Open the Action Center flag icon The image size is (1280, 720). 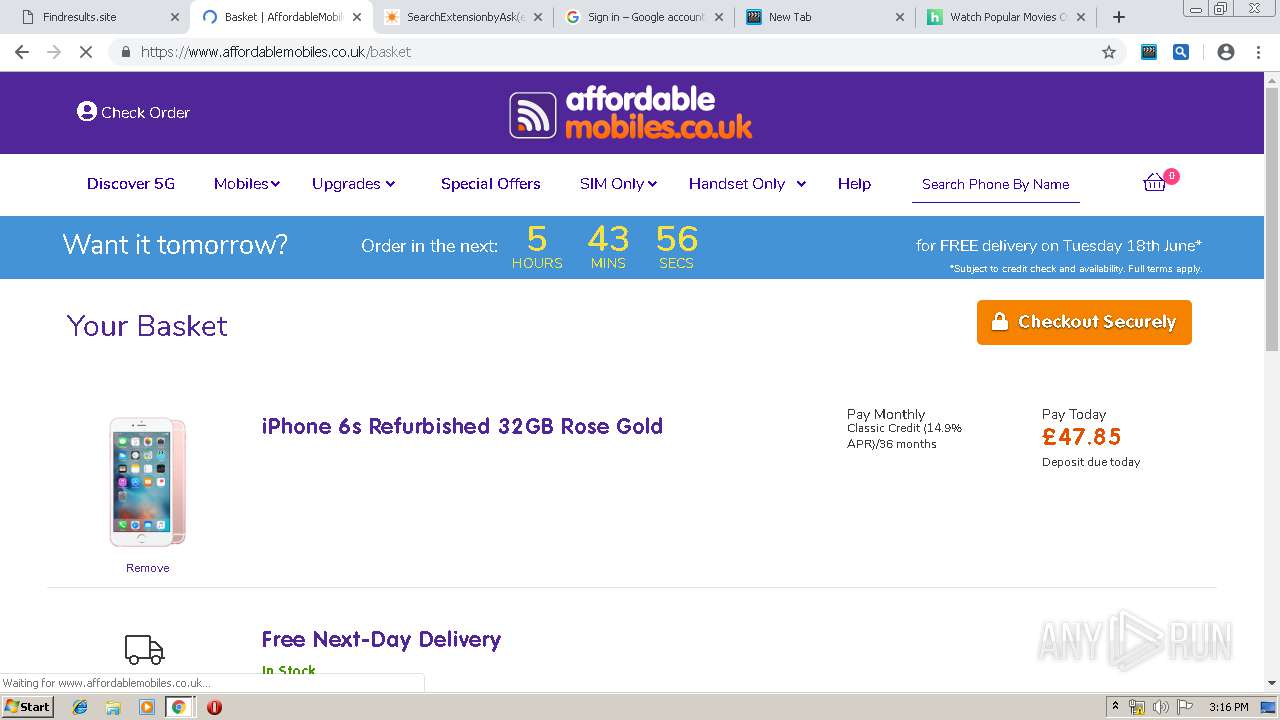click(x=1184, y=707)
